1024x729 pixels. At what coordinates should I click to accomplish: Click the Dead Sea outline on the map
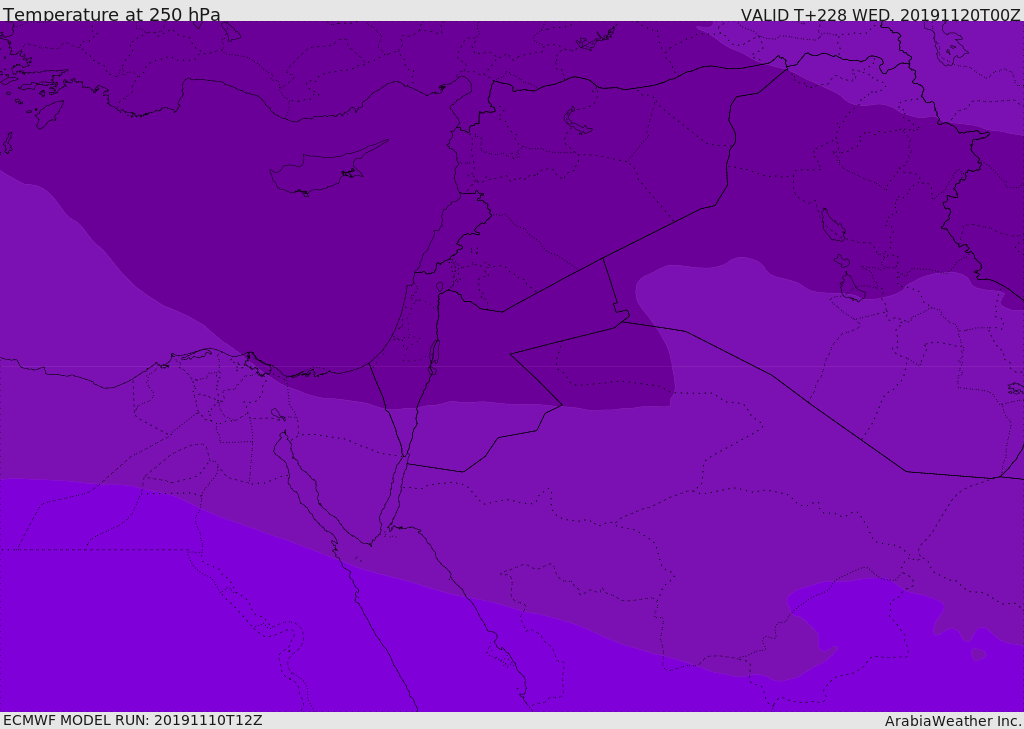pos(434,357)
